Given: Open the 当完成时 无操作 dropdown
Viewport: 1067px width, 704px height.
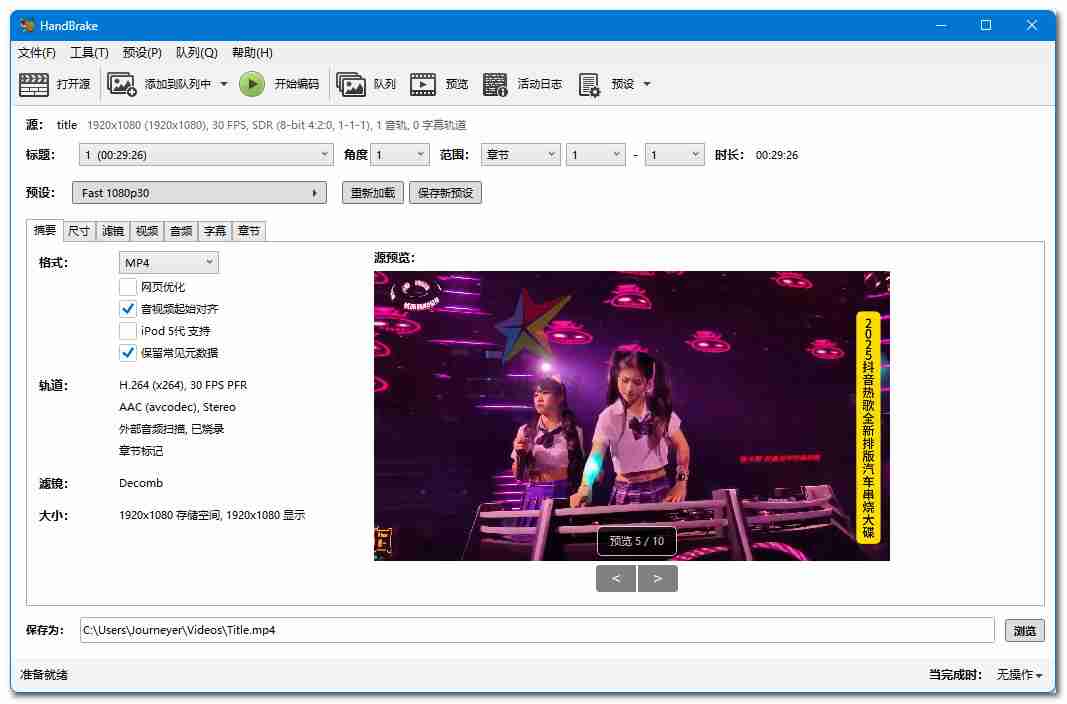Looking at the screenshot, I should pos(1018,675).
